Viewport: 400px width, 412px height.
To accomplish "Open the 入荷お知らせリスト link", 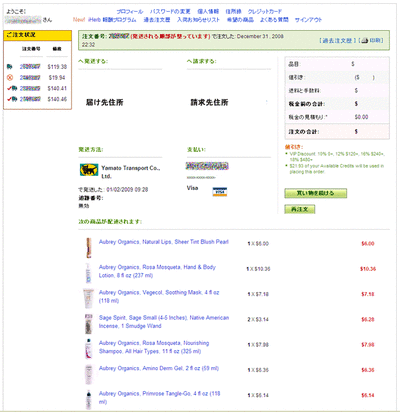I will coord(198,20).
